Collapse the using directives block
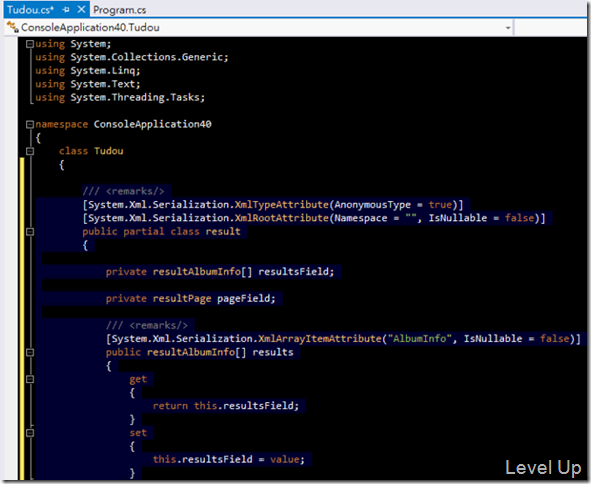 tap(30, 44)
